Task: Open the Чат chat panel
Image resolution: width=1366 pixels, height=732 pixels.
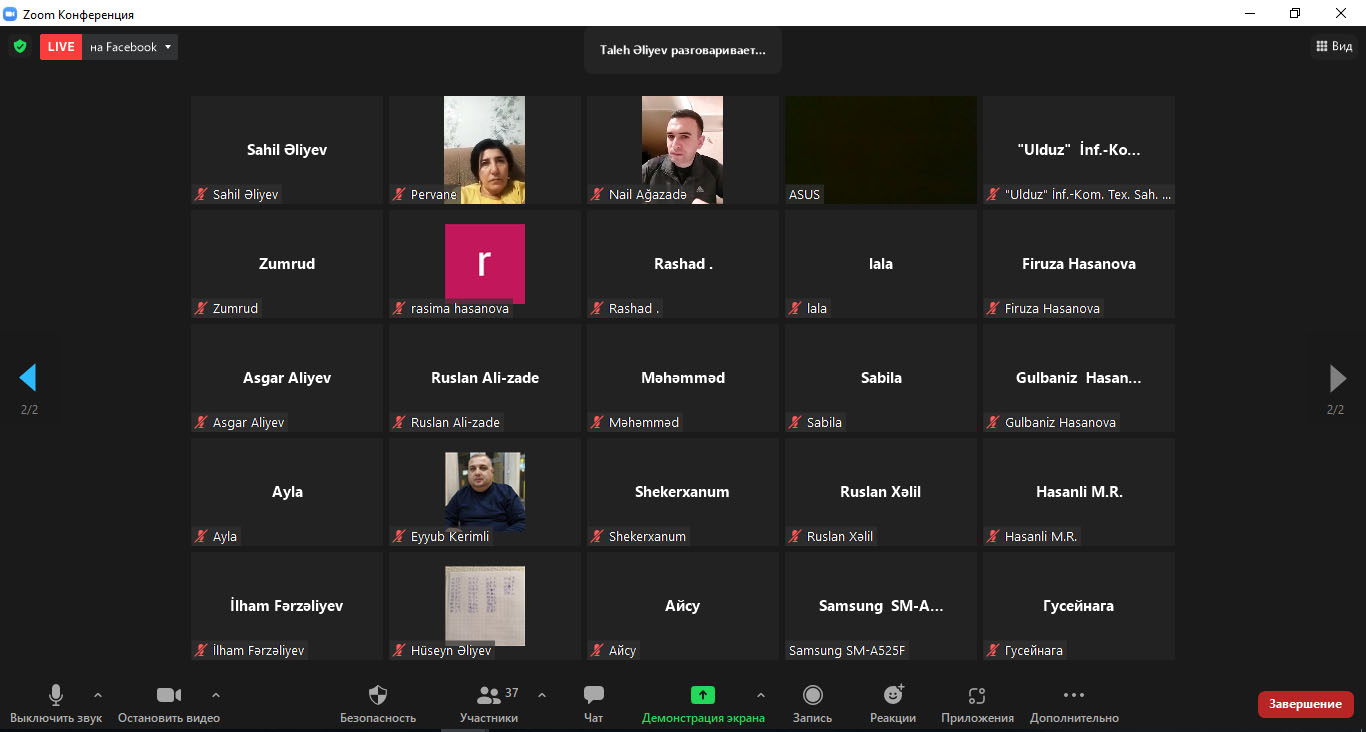Action: (594, 704)
